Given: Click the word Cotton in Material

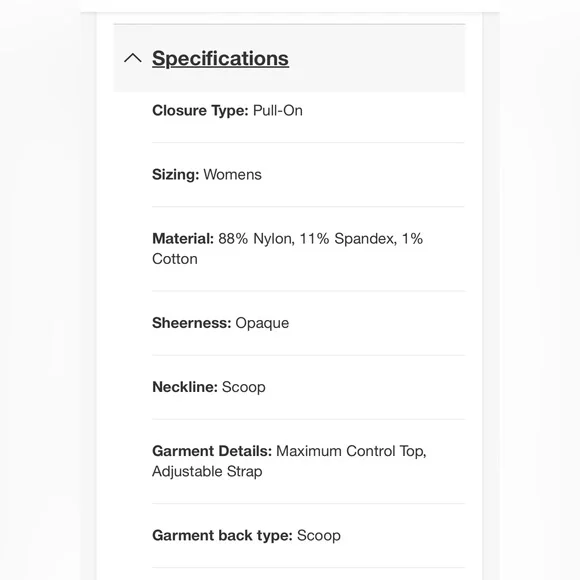Looking at the screenshot, I should click(x=175, y=259).
